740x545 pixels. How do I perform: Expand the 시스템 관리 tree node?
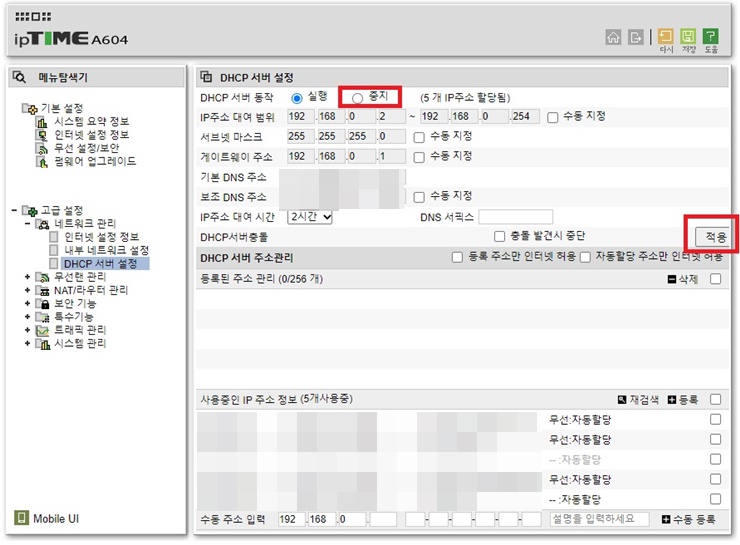(x=27, y=344)
